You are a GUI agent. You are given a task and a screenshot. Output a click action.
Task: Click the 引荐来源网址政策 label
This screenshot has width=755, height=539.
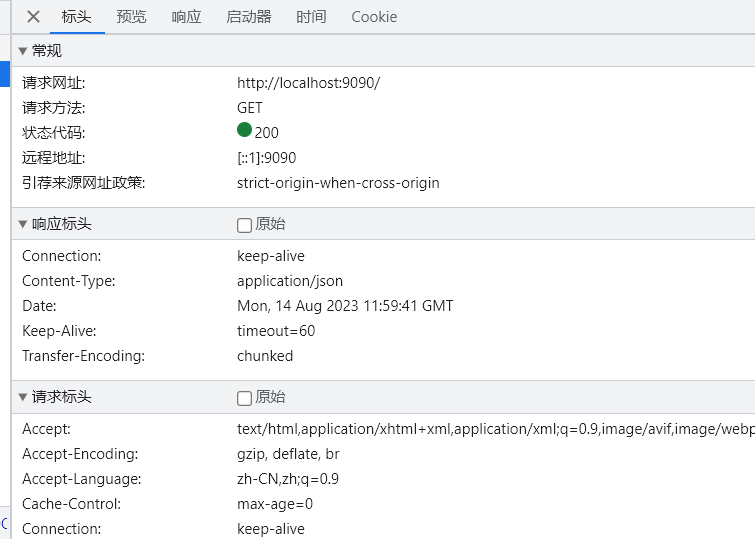pyautogui.click(x=83, y=183)
